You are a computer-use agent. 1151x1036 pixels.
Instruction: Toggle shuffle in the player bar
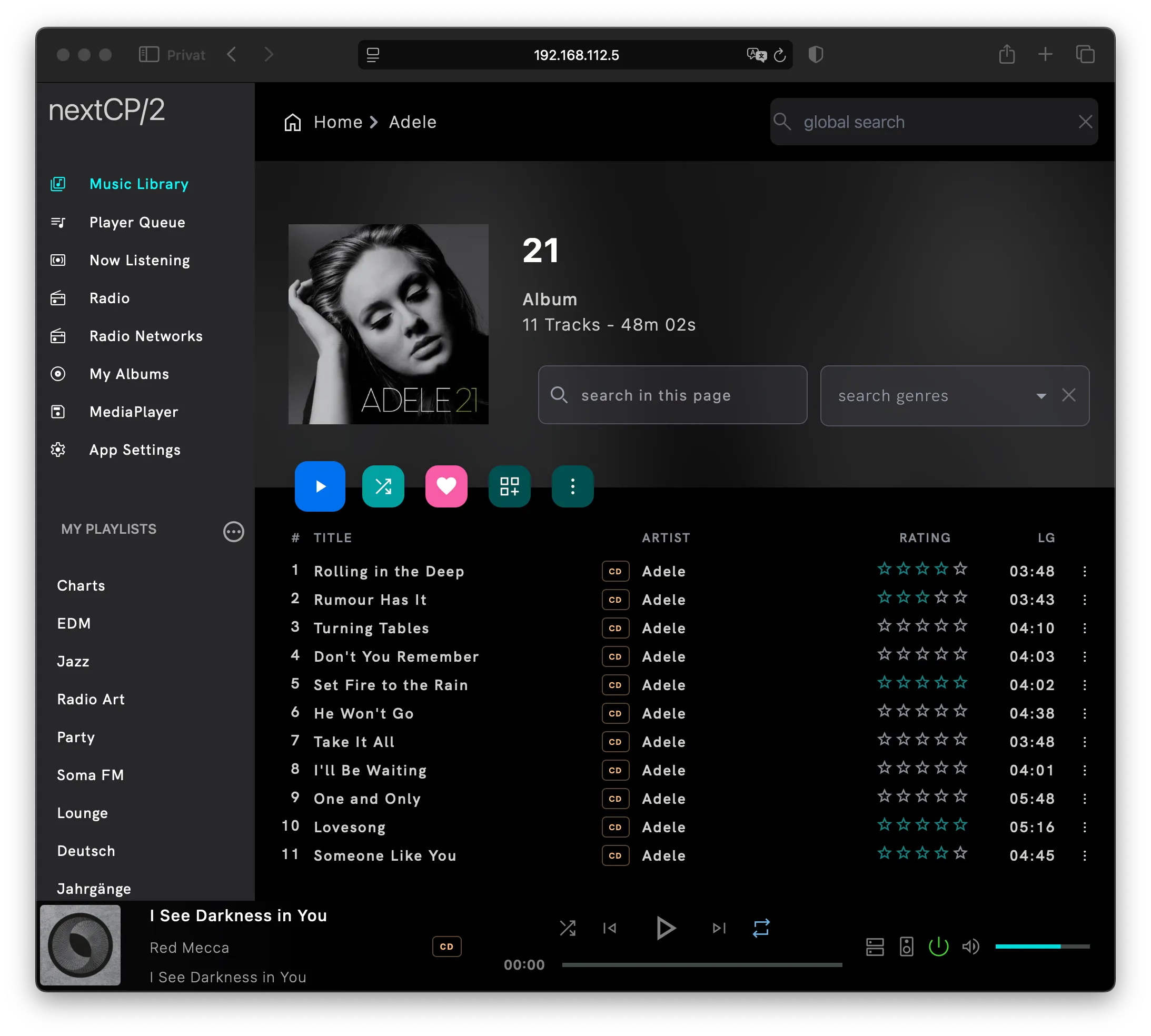tap(568, 928)
